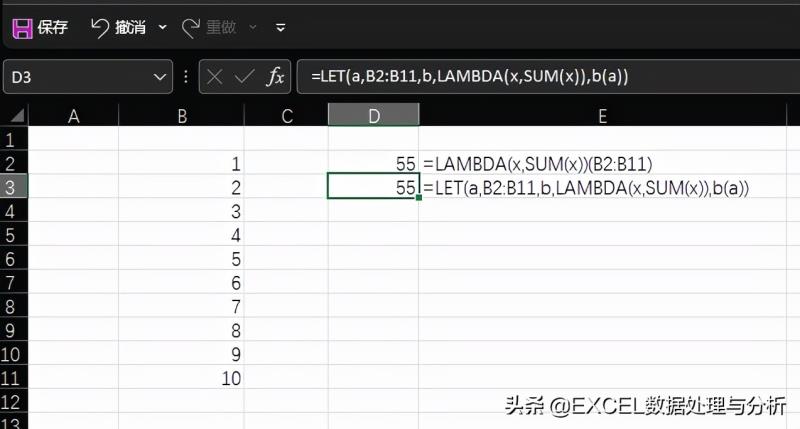Click the vertical dots beside Name Box

[x=186, y=77]
